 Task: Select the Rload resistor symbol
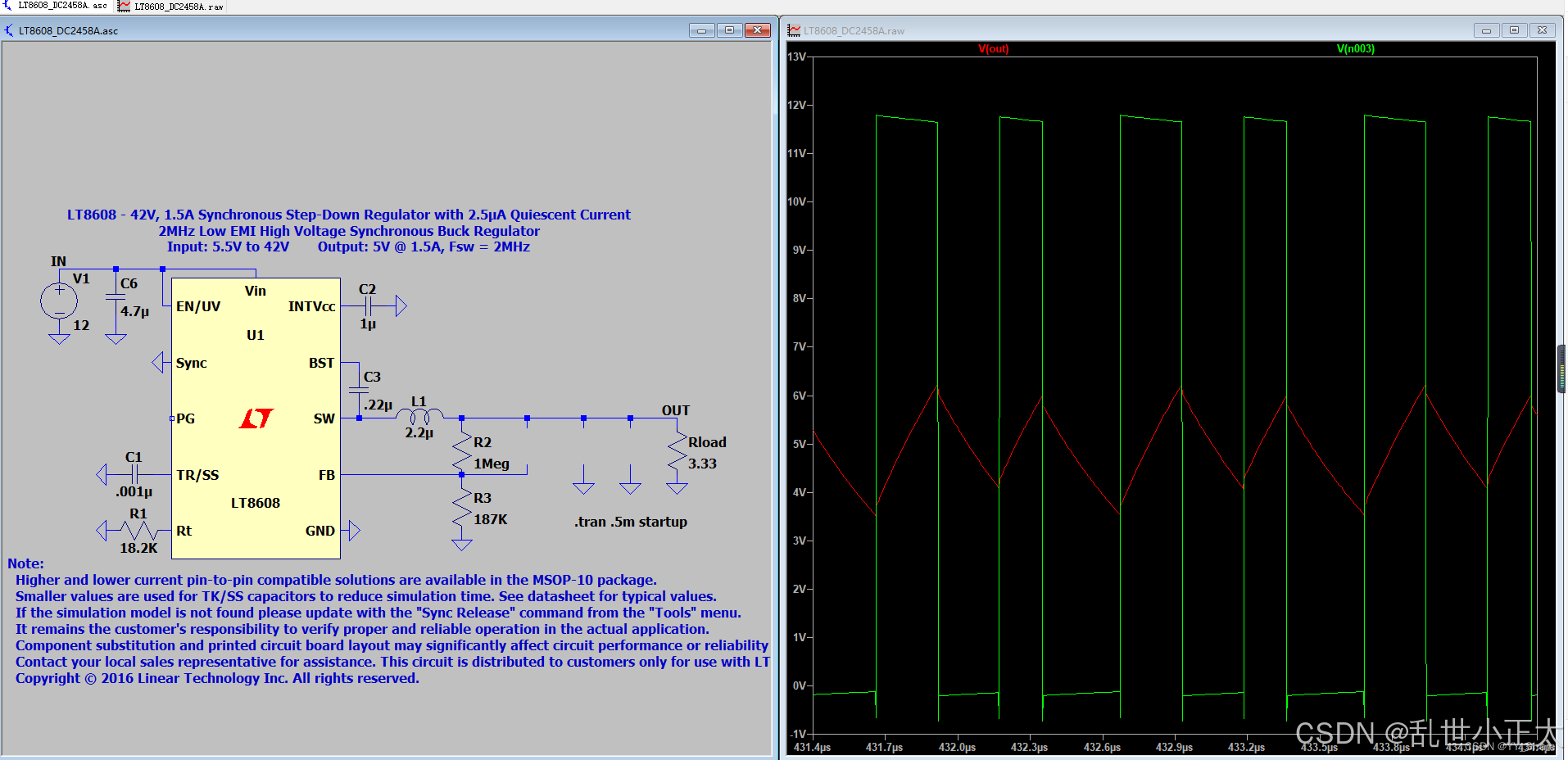pos(677,453)
